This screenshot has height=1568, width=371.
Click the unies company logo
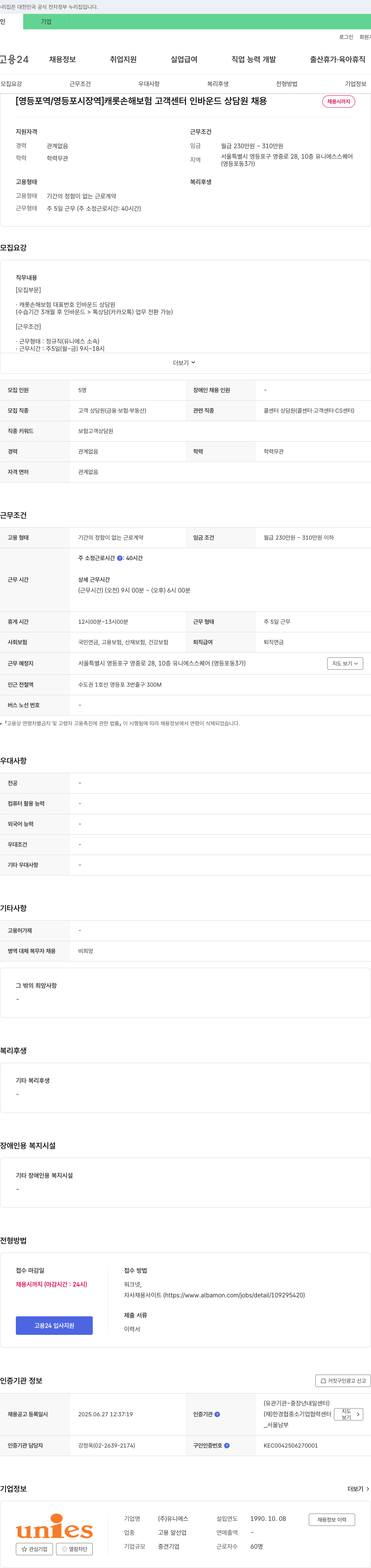click(54, 1526)
